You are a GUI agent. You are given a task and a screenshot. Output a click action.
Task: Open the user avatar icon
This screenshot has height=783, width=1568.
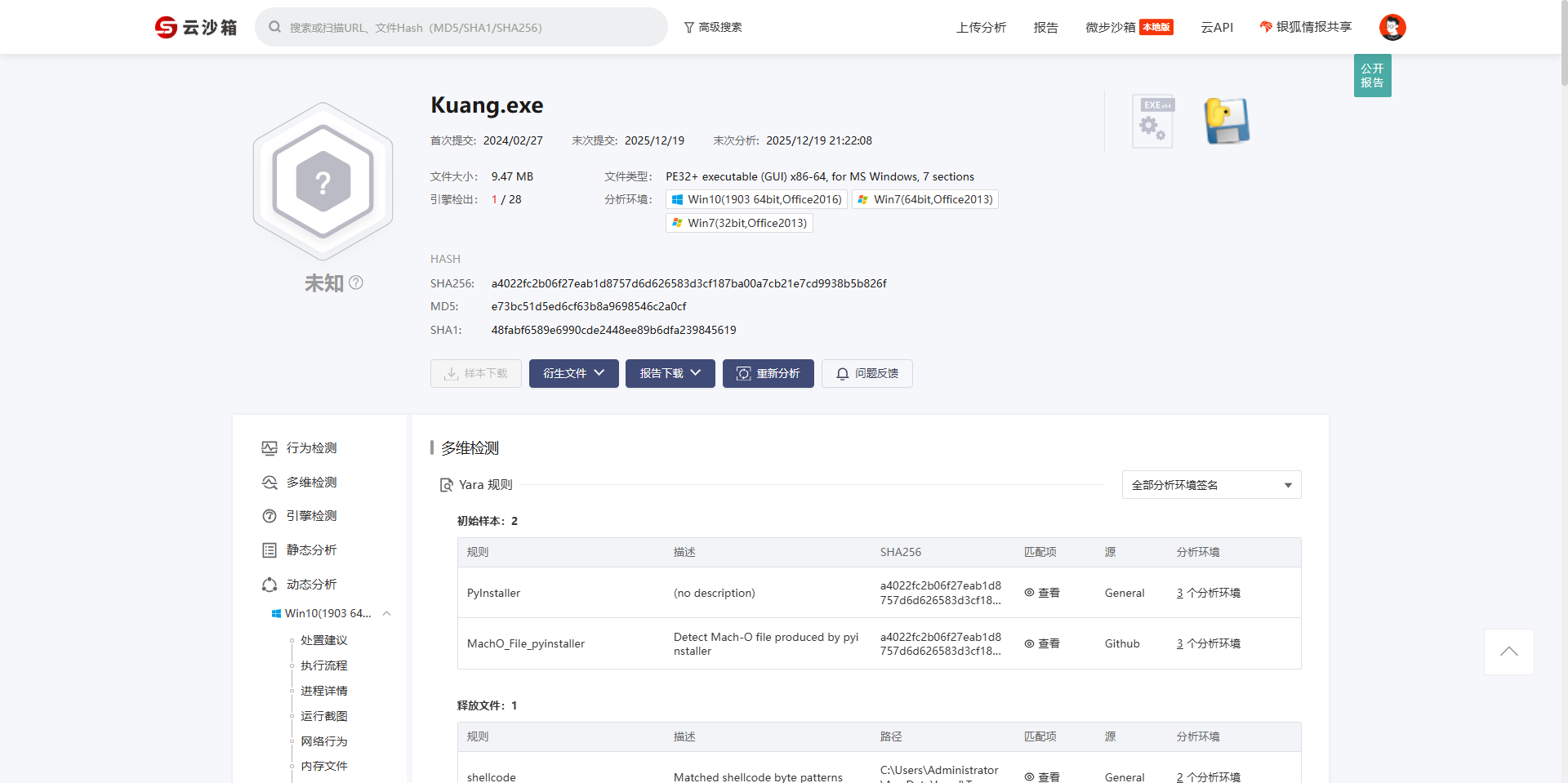point(1392,27)
